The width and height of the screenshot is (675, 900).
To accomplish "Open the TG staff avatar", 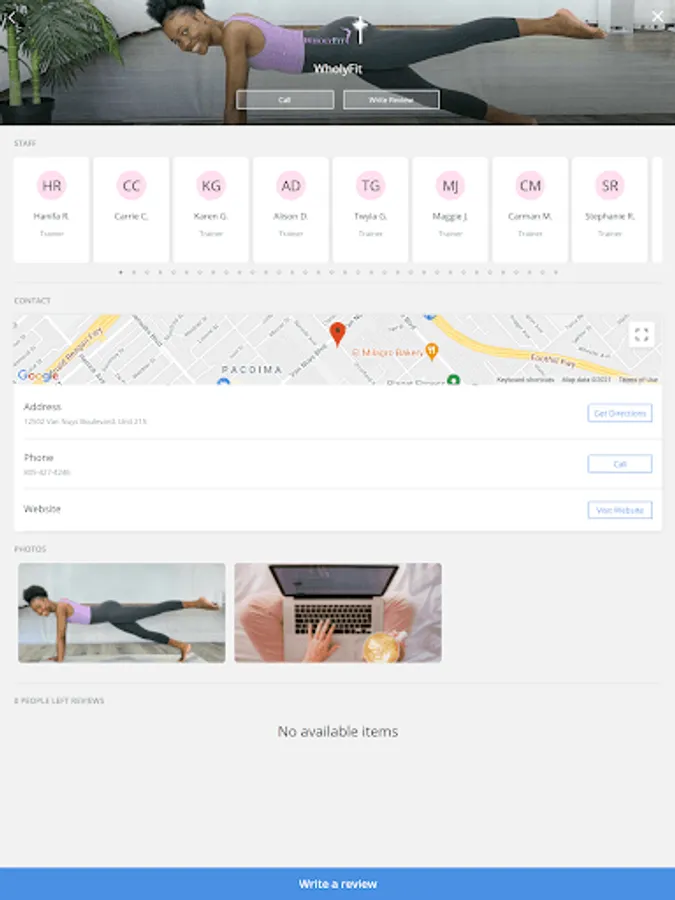I will pos(370,185).
